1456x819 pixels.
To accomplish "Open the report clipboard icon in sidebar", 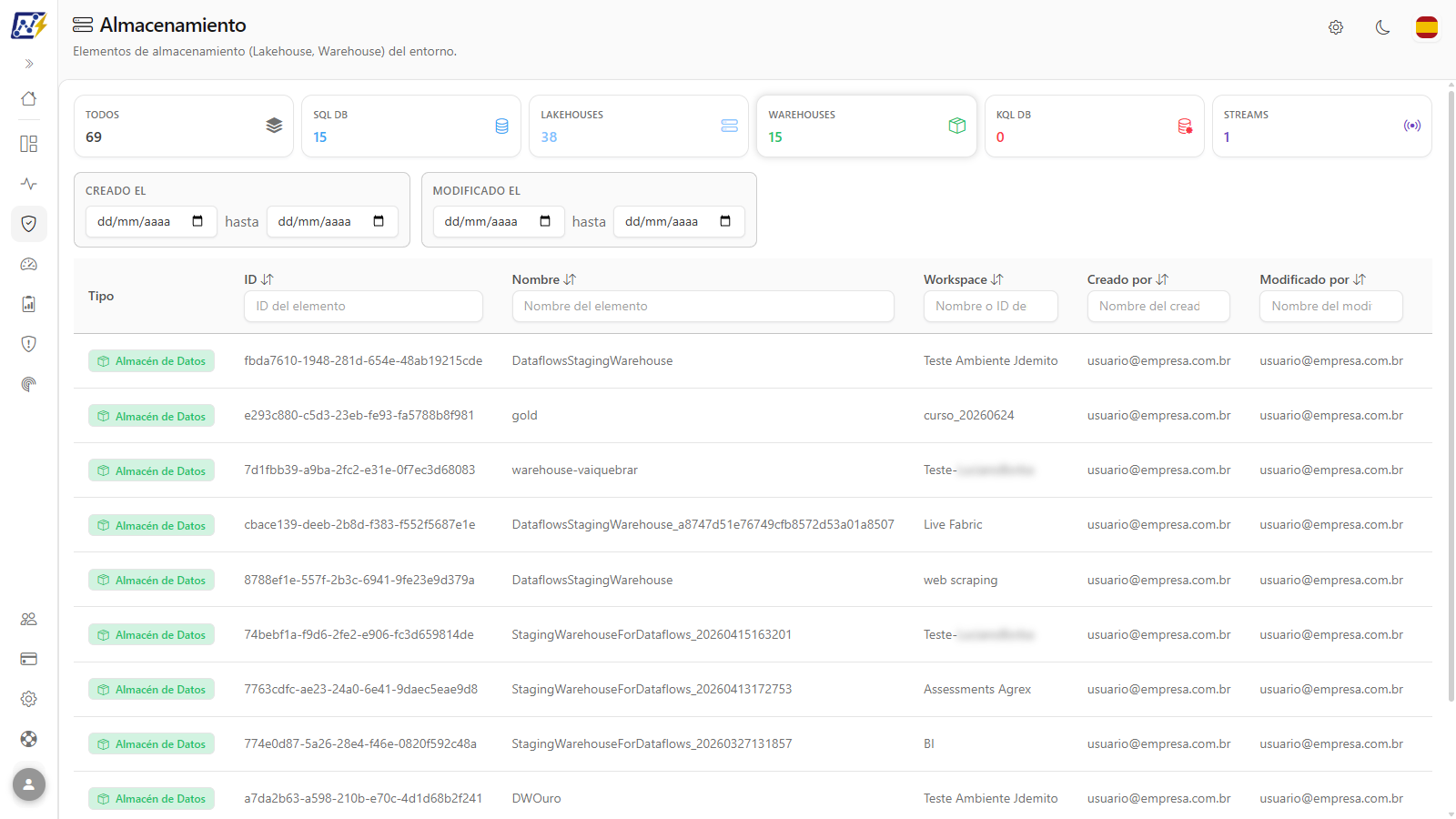I will [29, 304].
